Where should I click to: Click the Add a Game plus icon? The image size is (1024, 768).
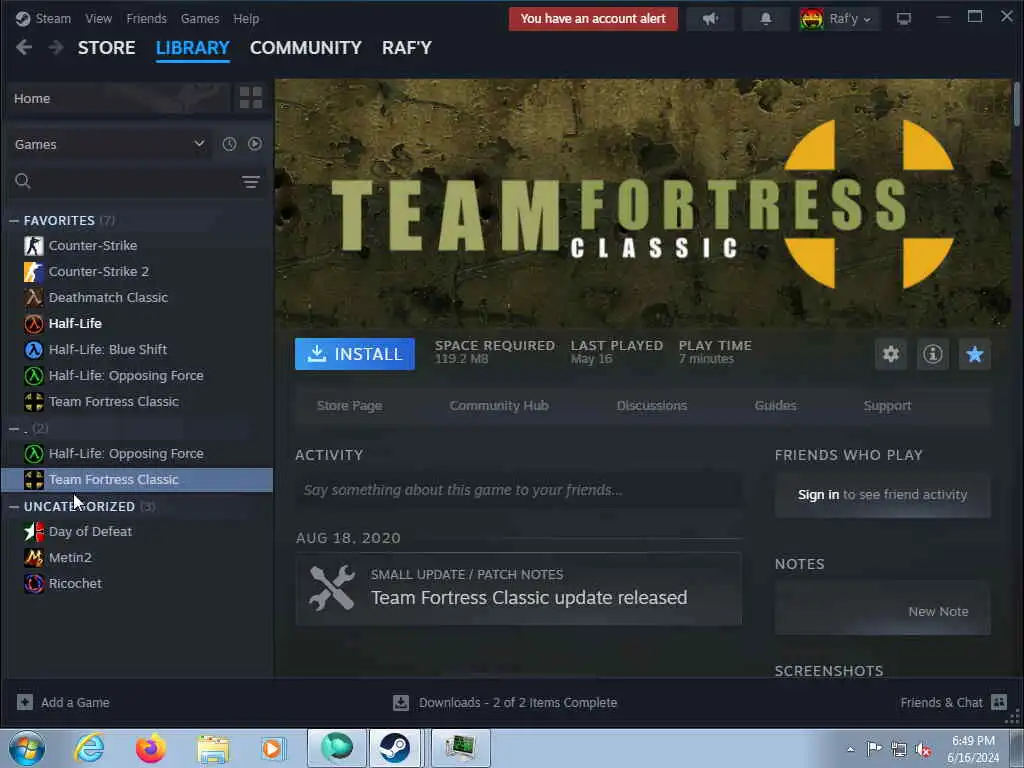[25, 702]
